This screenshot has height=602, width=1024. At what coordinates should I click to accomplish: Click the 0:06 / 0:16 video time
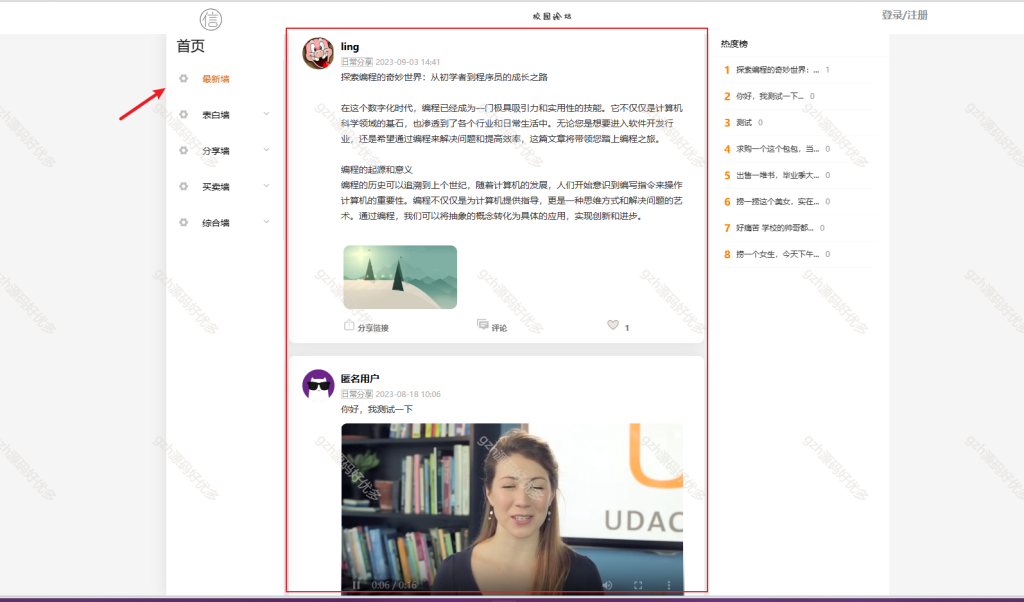click(394, 585)
